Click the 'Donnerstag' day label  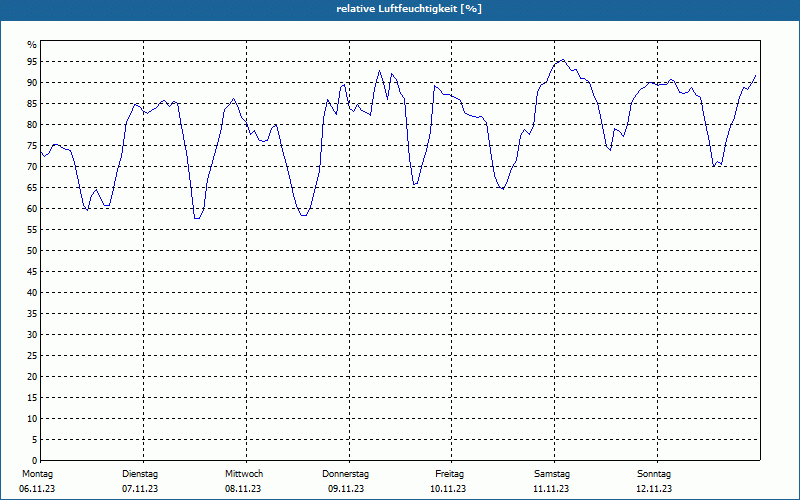point(345,474)
